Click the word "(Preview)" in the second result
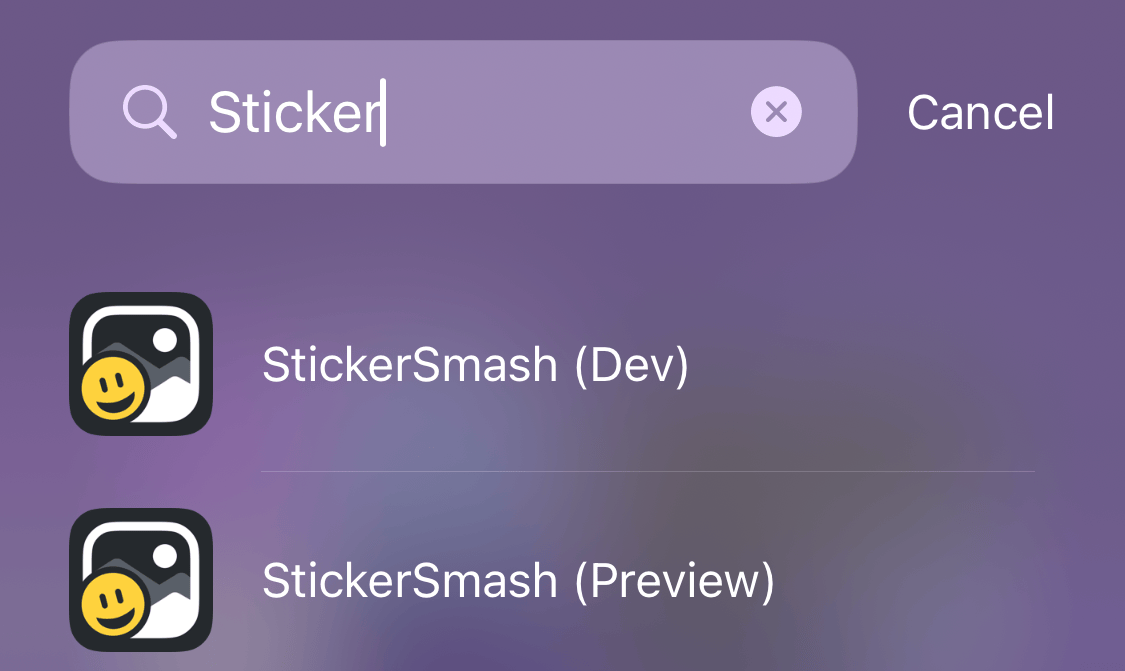1125x671 pixels. 675,581
